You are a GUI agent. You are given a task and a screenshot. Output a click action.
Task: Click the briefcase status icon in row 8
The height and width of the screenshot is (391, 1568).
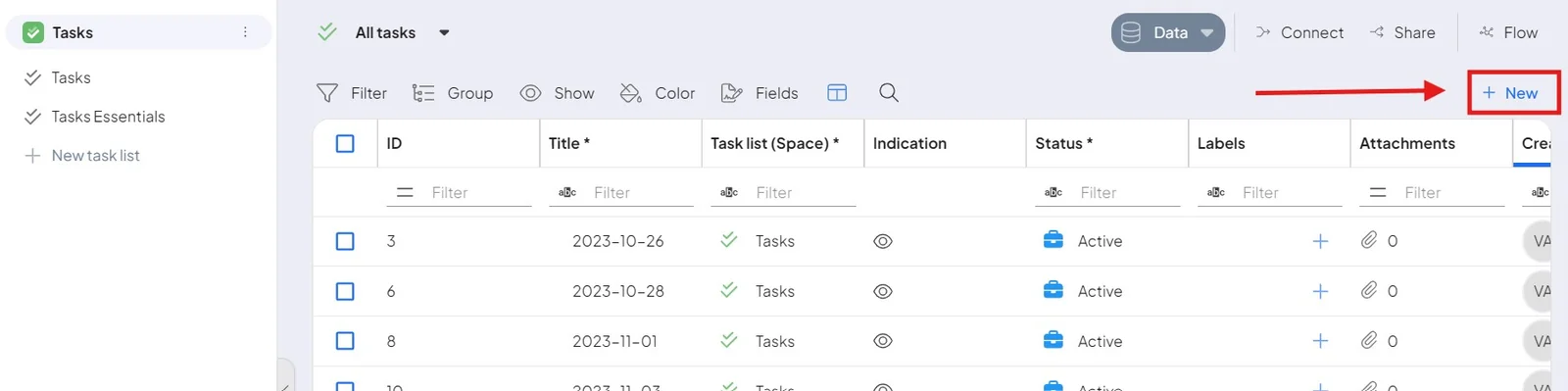pos(1053,340)
